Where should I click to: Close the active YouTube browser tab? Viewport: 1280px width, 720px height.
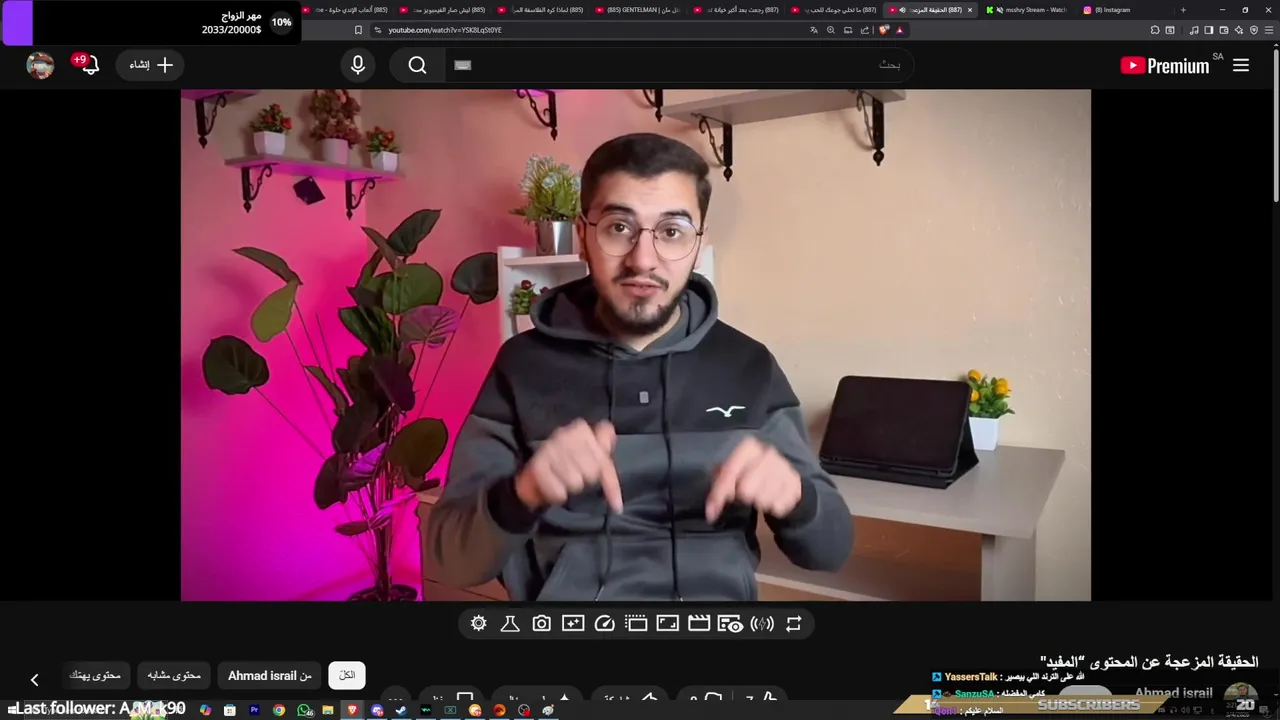(970, 10)
